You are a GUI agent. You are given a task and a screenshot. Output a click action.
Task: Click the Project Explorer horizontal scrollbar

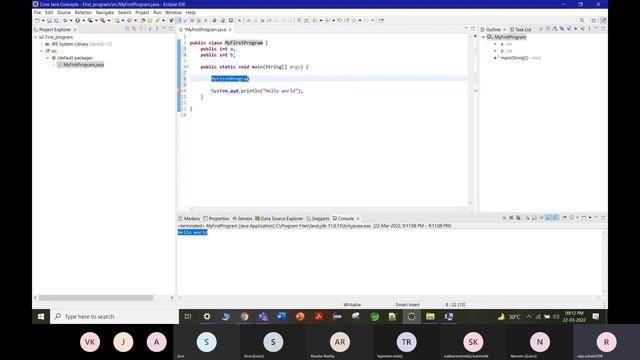click(96, 298)
